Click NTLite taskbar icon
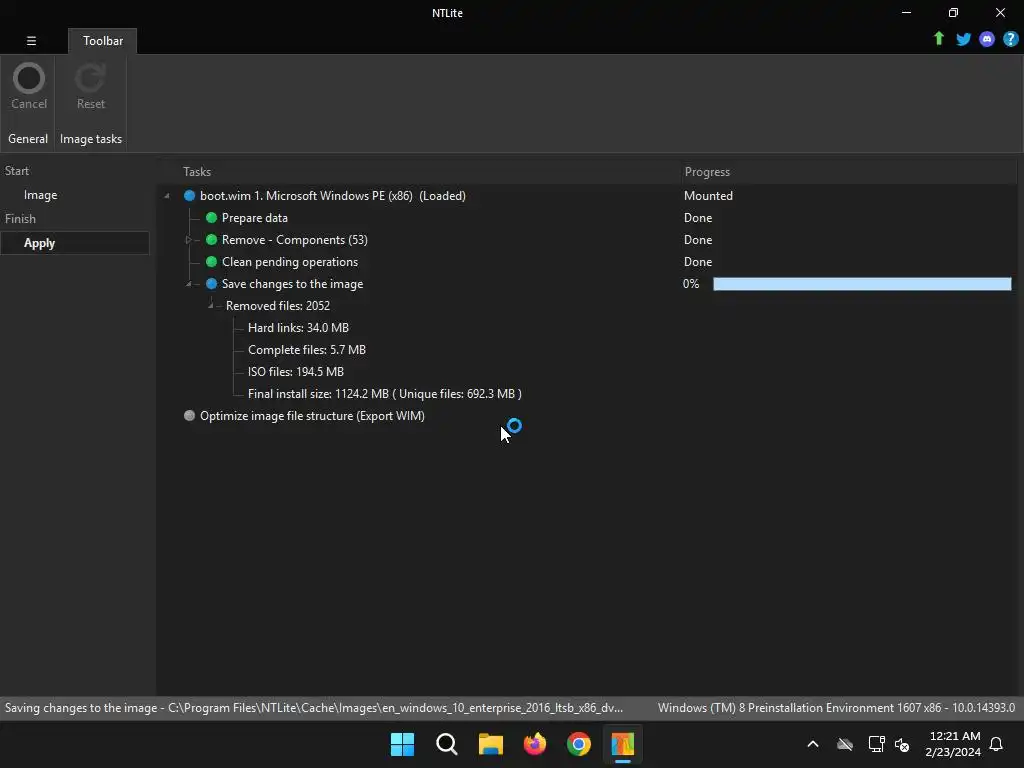1024x768 pixels. point(622,744)
